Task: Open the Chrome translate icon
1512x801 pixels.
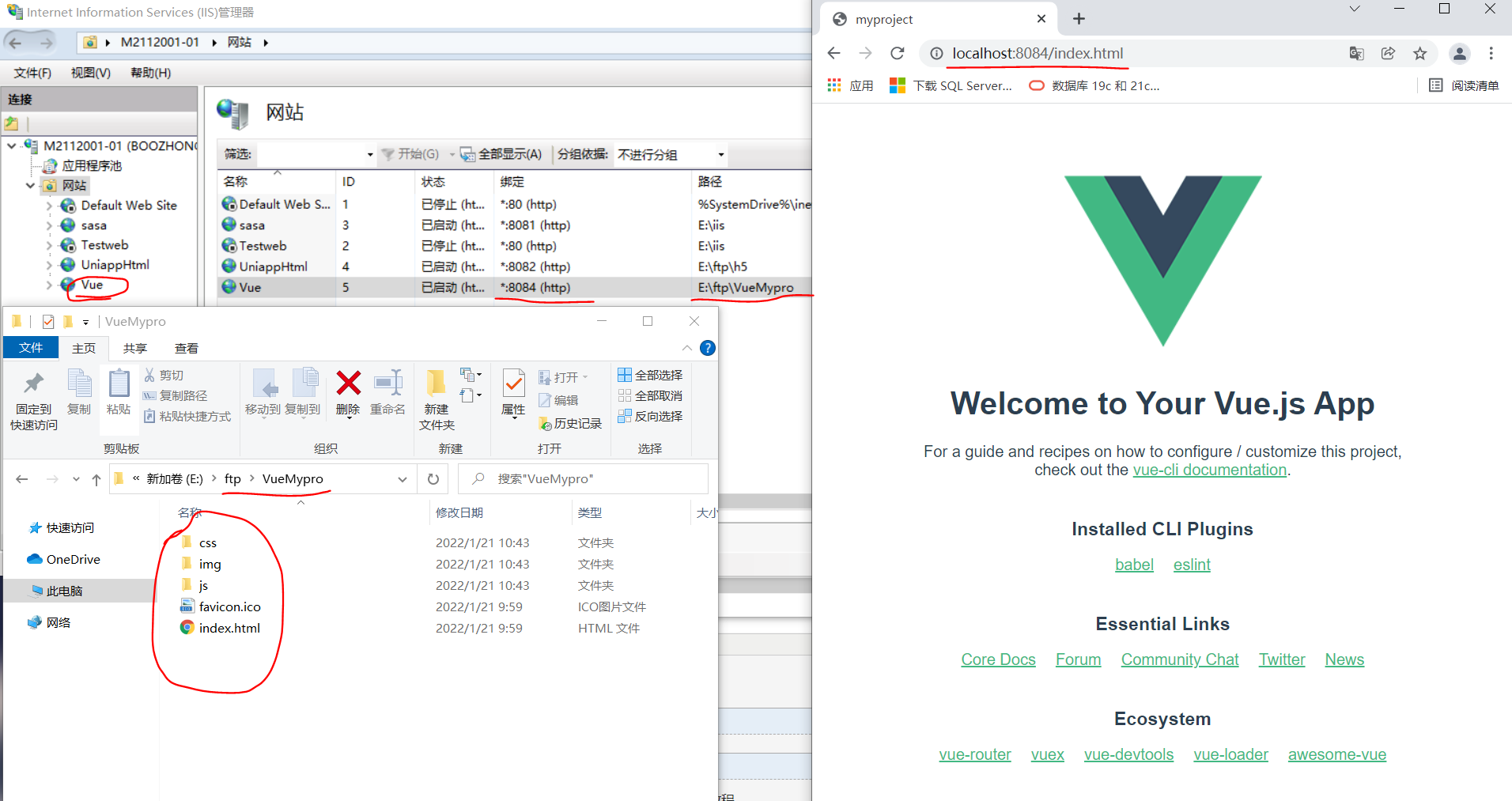Action: click(1357, 53)
